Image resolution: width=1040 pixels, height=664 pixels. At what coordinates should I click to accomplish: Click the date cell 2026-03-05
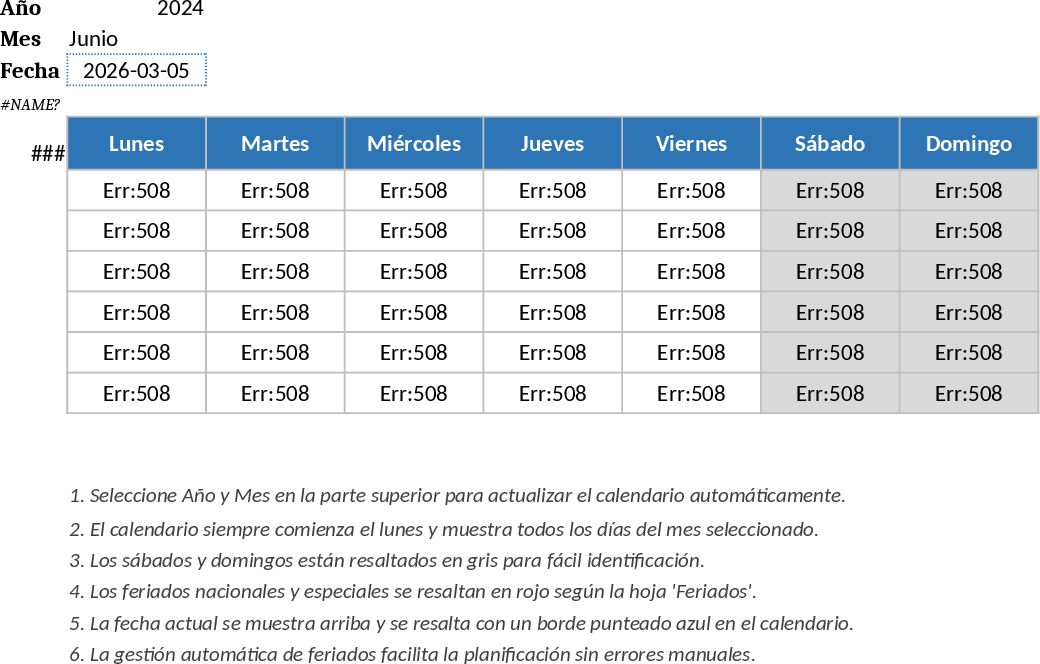[x=136, y=71]
